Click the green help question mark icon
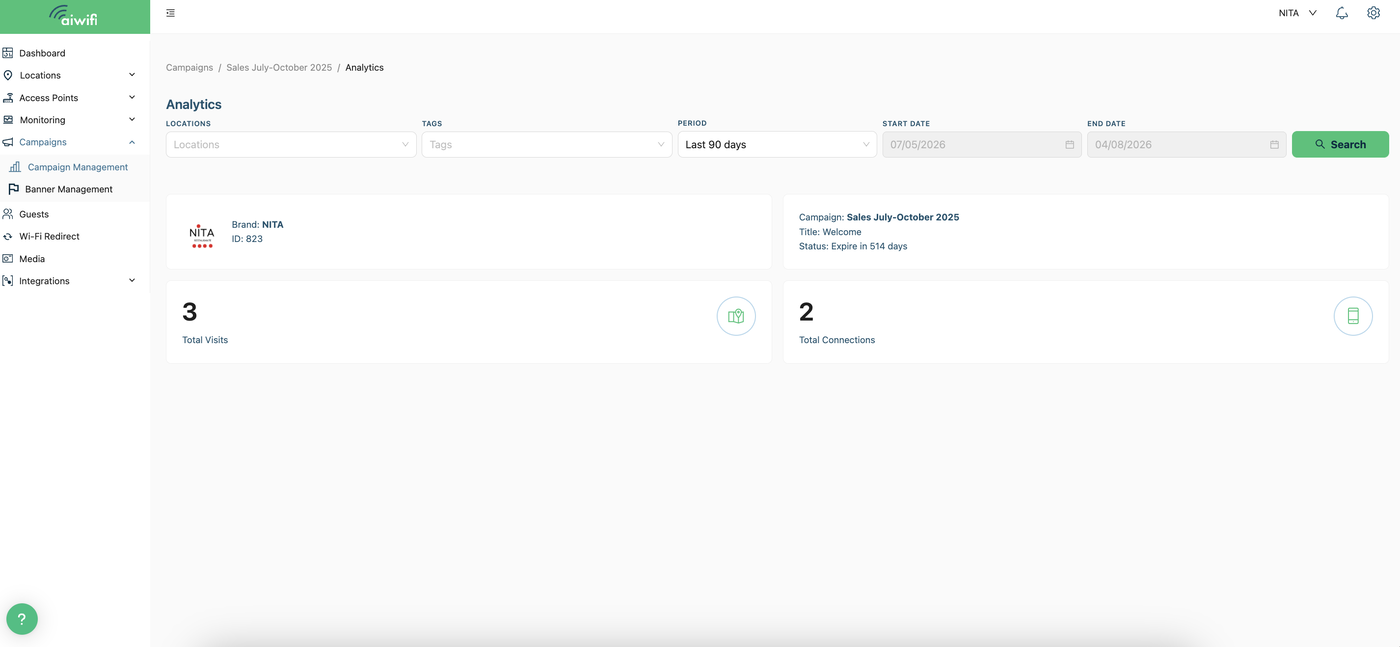 tap(22, 619)
